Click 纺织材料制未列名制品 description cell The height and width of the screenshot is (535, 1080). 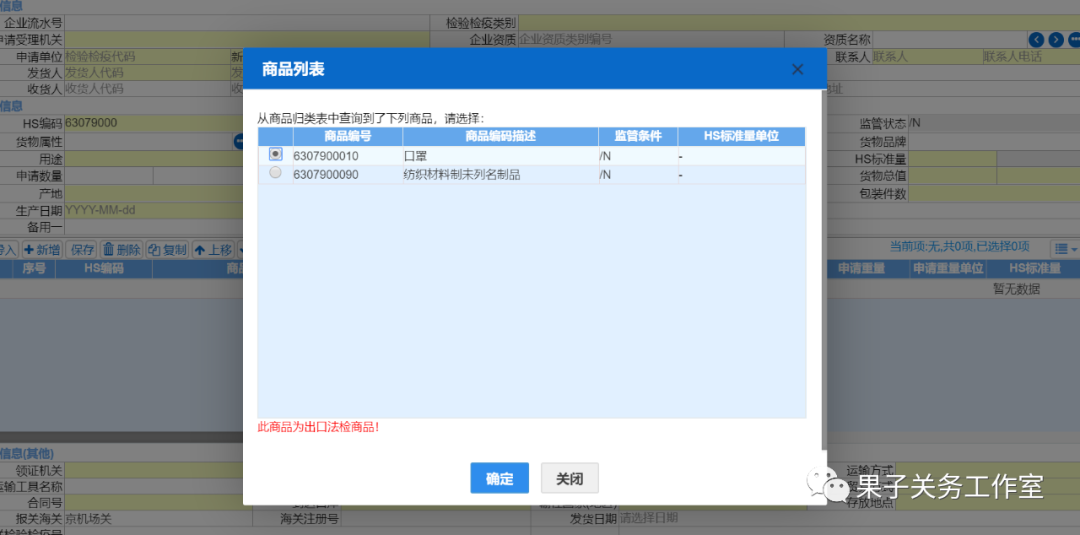tap(500, 175)
